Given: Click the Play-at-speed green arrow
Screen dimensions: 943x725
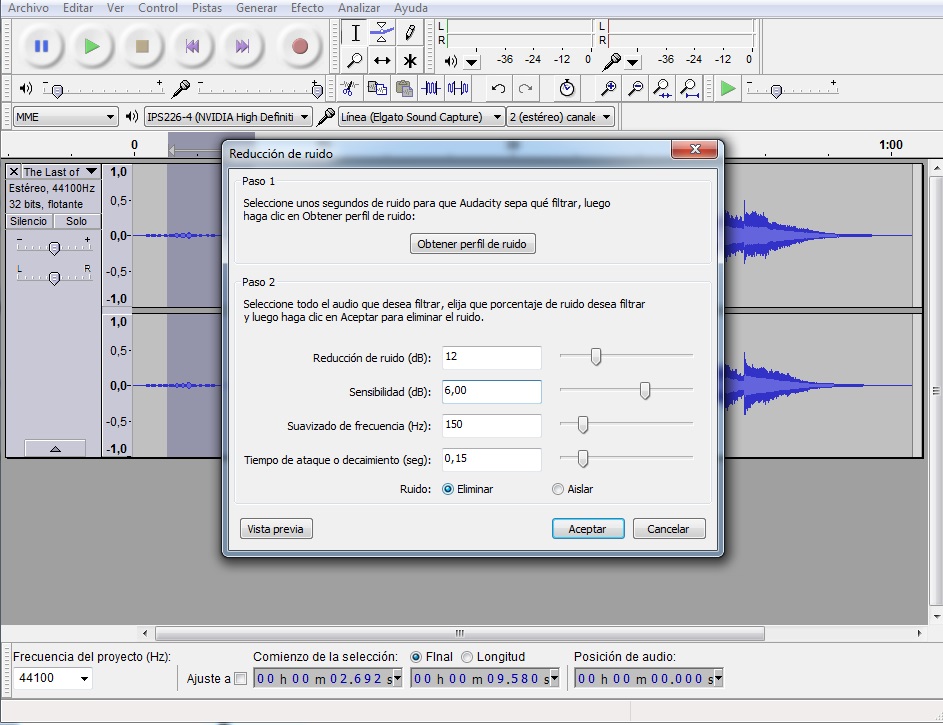Looking at the screenshot, I should [728, 89].
